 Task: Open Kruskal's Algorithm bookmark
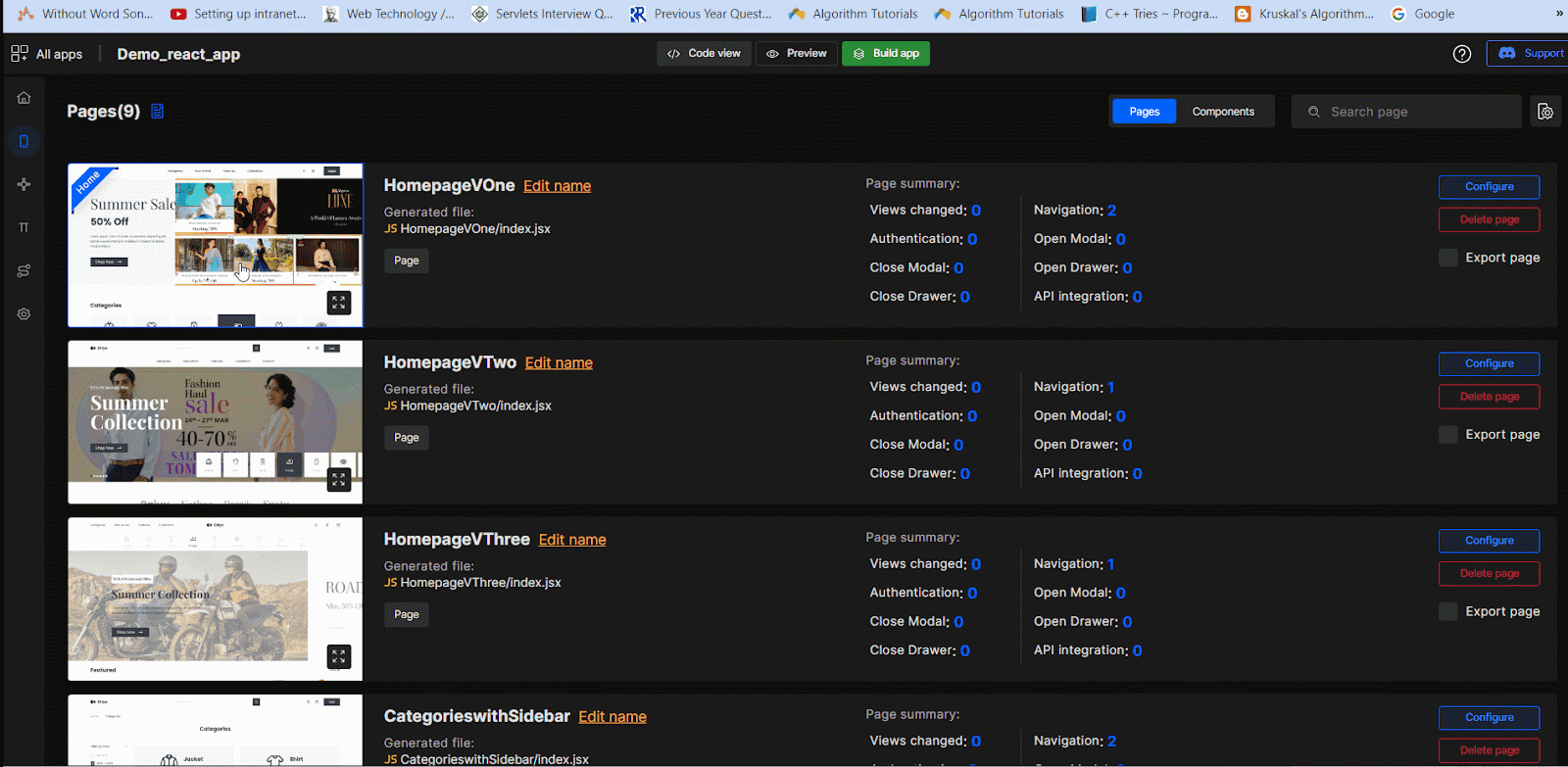click(x=1304, y=14)
